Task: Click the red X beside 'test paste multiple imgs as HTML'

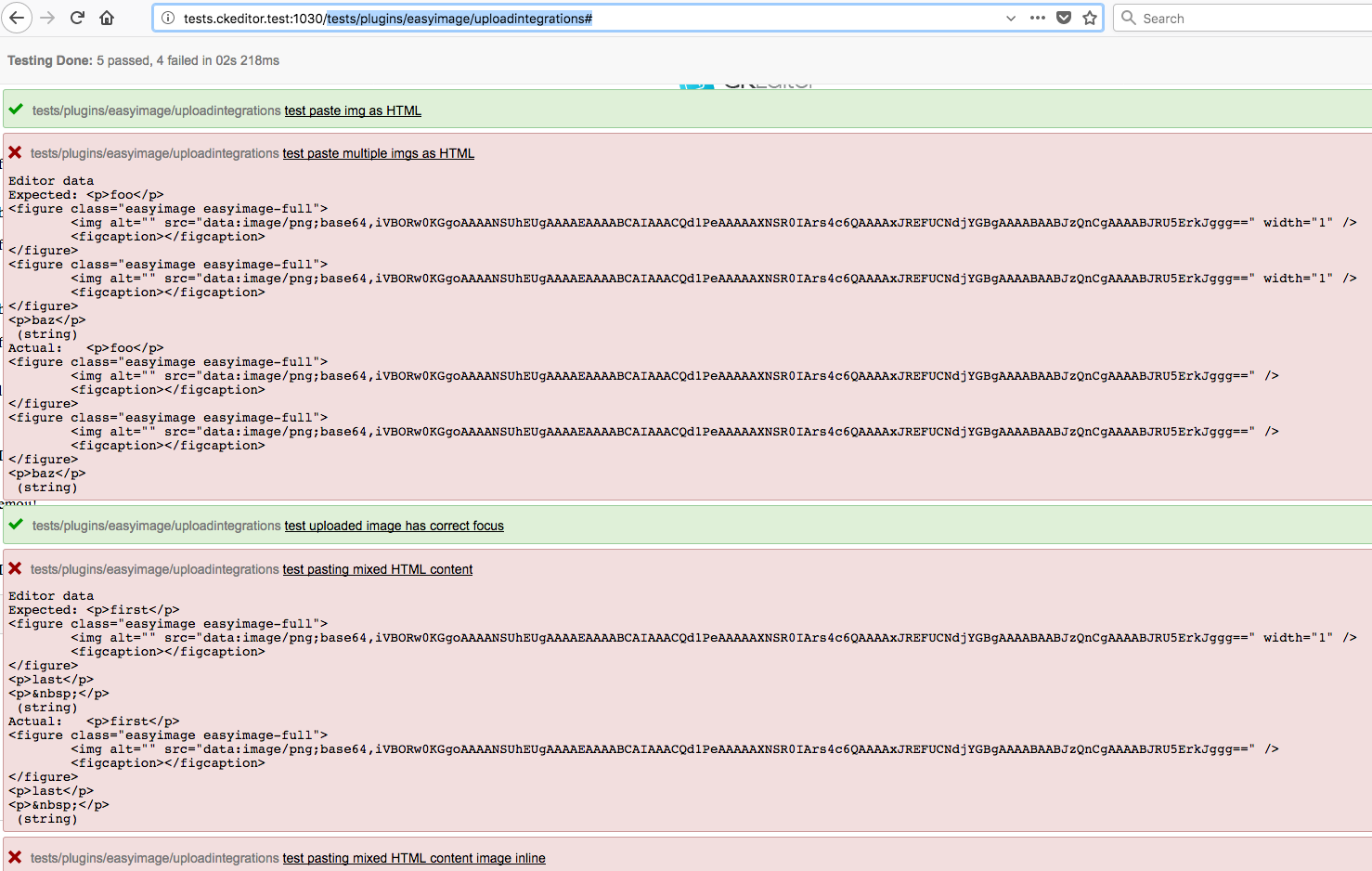Action: point(15,152)
